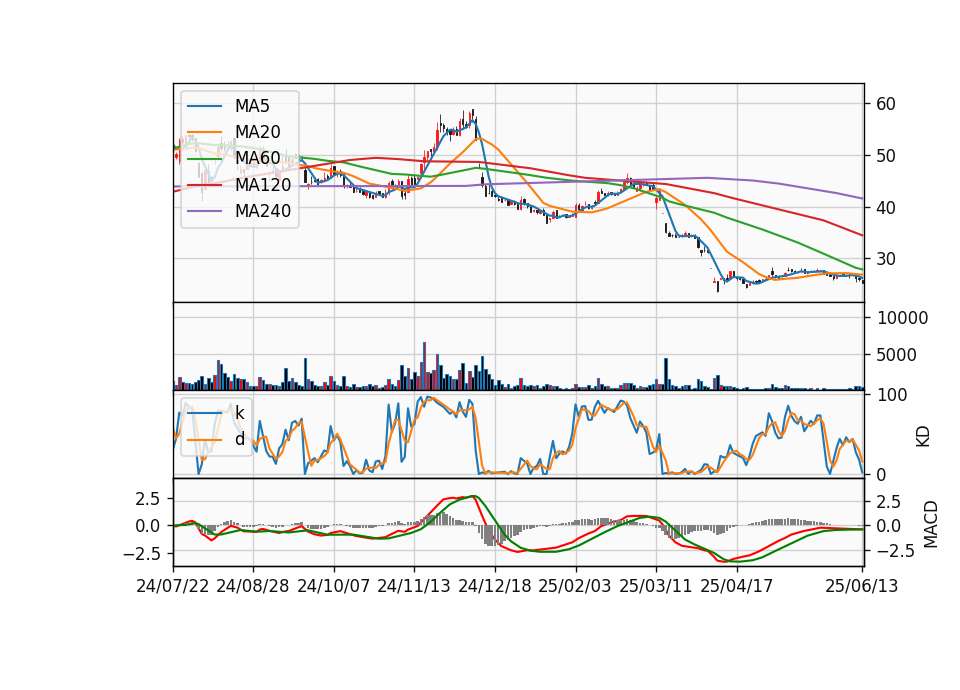The width and height of the screenshot is (960, 690).
Task: Click the purple MA240 legend line sample
Action: pyautogui.click(x=204, y=211)
